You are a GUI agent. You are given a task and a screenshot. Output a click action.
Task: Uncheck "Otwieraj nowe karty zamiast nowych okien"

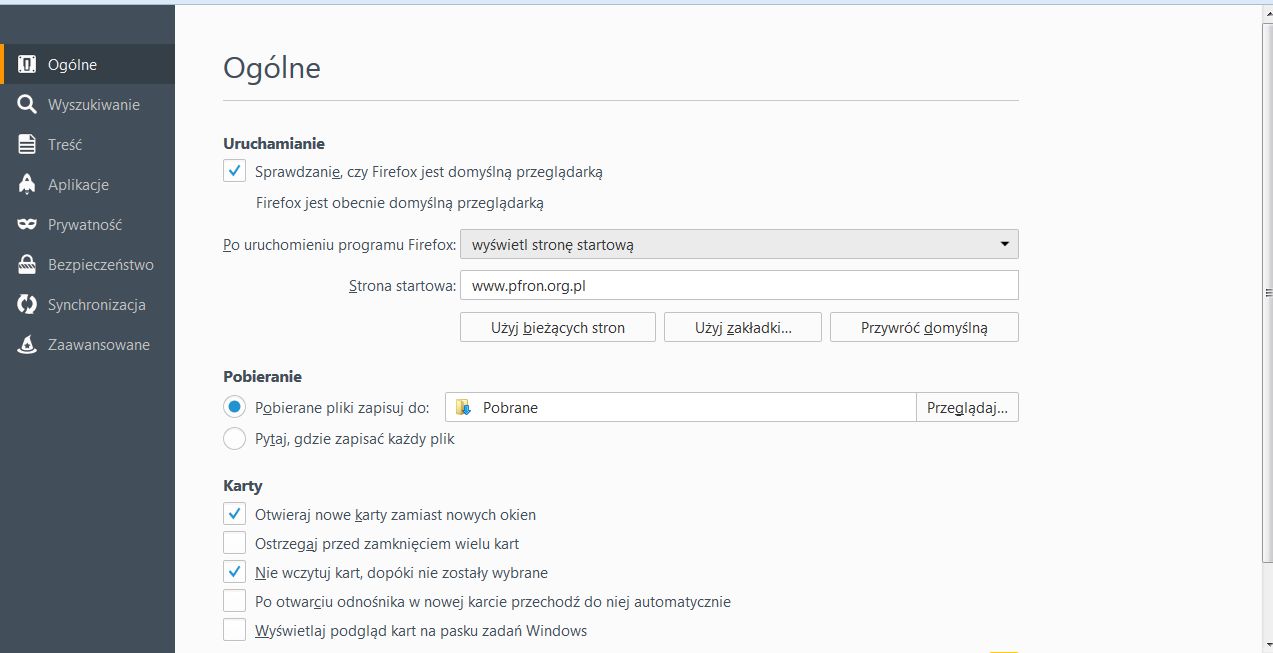pyautogui.click(x=234, y=514)
